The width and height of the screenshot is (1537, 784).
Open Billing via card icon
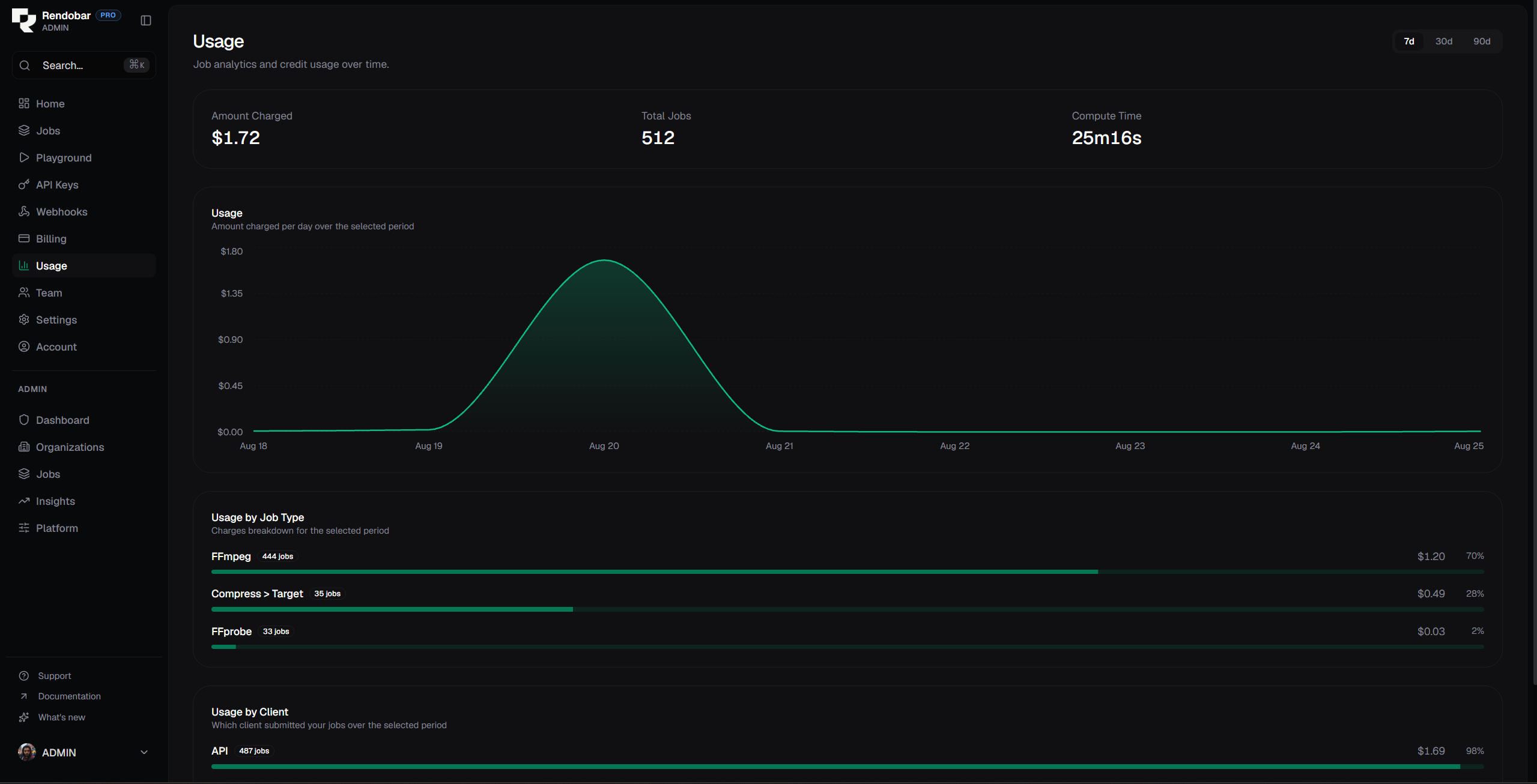tap(24, 238)
